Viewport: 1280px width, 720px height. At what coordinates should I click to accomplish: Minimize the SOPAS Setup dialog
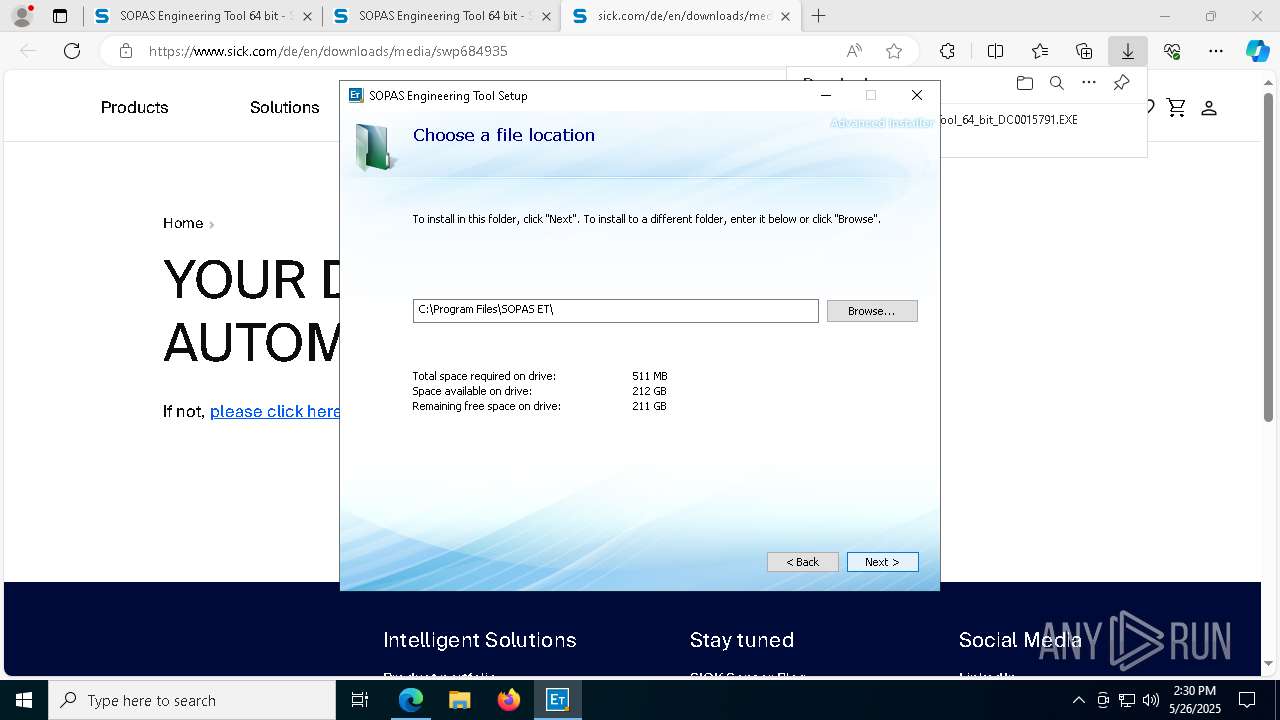tap(826, 95)
